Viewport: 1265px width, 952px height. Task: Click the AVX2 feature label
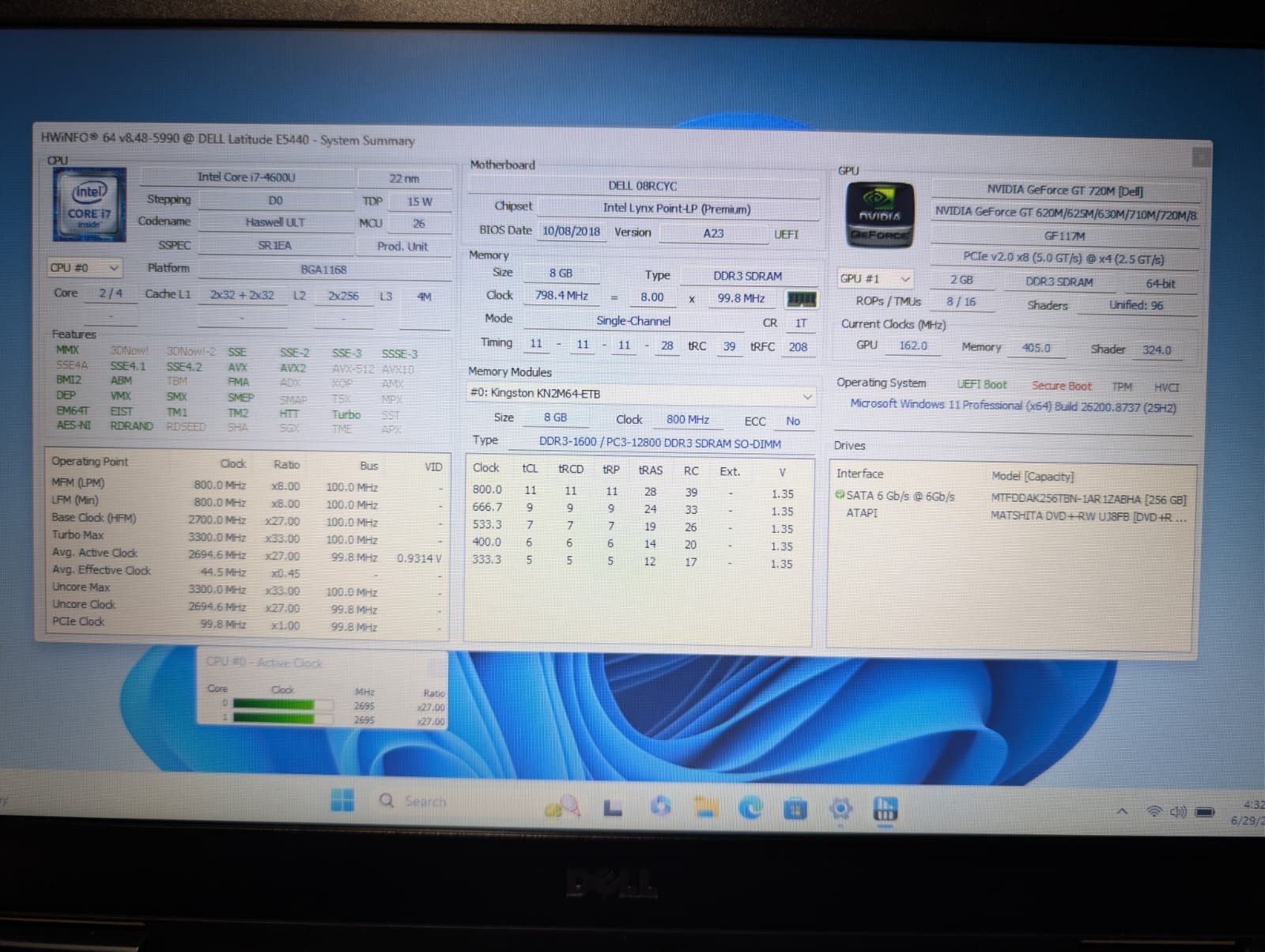[x=293, y=368]
